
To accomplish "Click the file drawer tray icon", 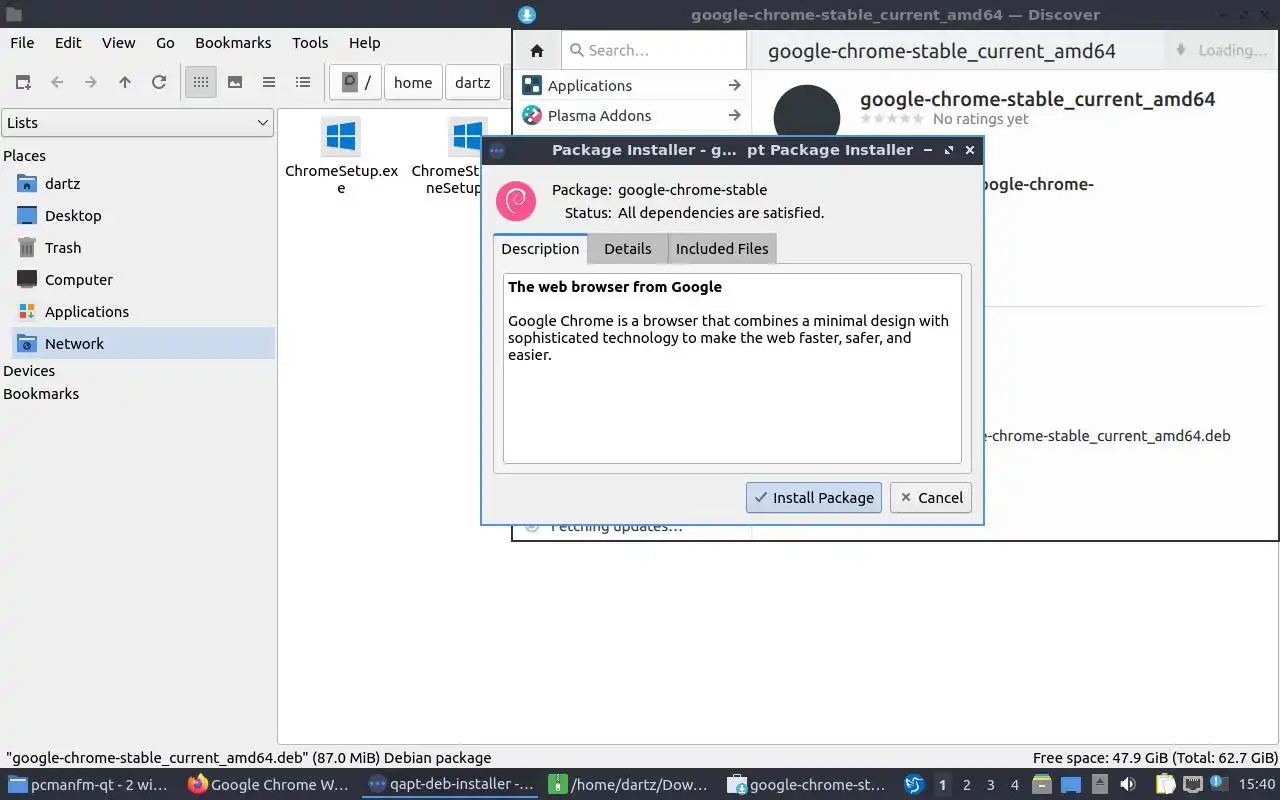I will click(x=1042, y=785).
